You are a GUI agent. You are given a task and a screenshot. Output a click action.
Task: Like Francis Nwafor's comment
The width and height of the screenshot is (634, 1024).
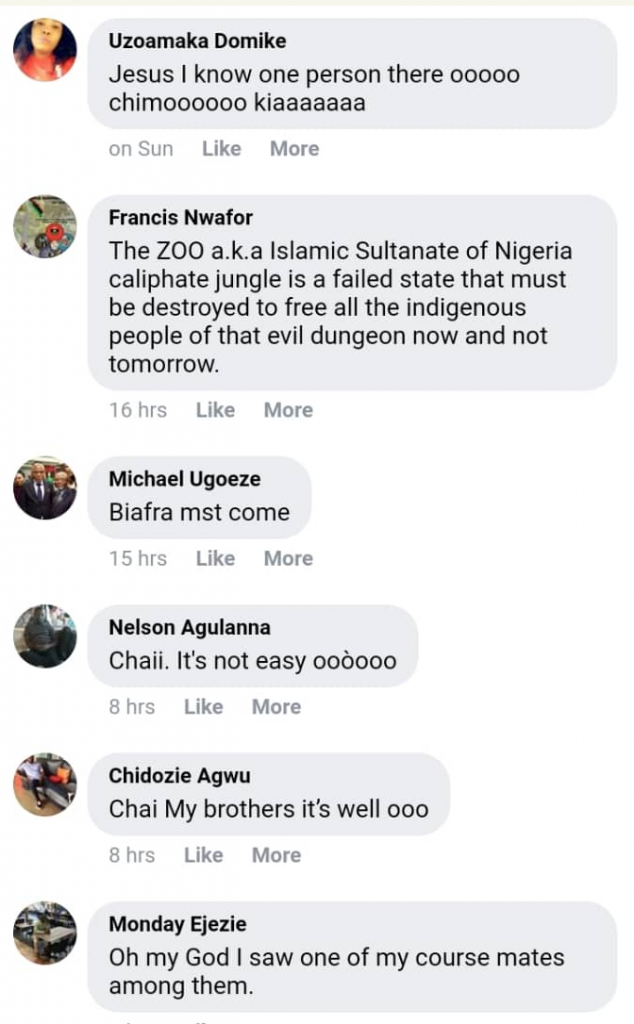pyautogui.click(x=215, y=410)
